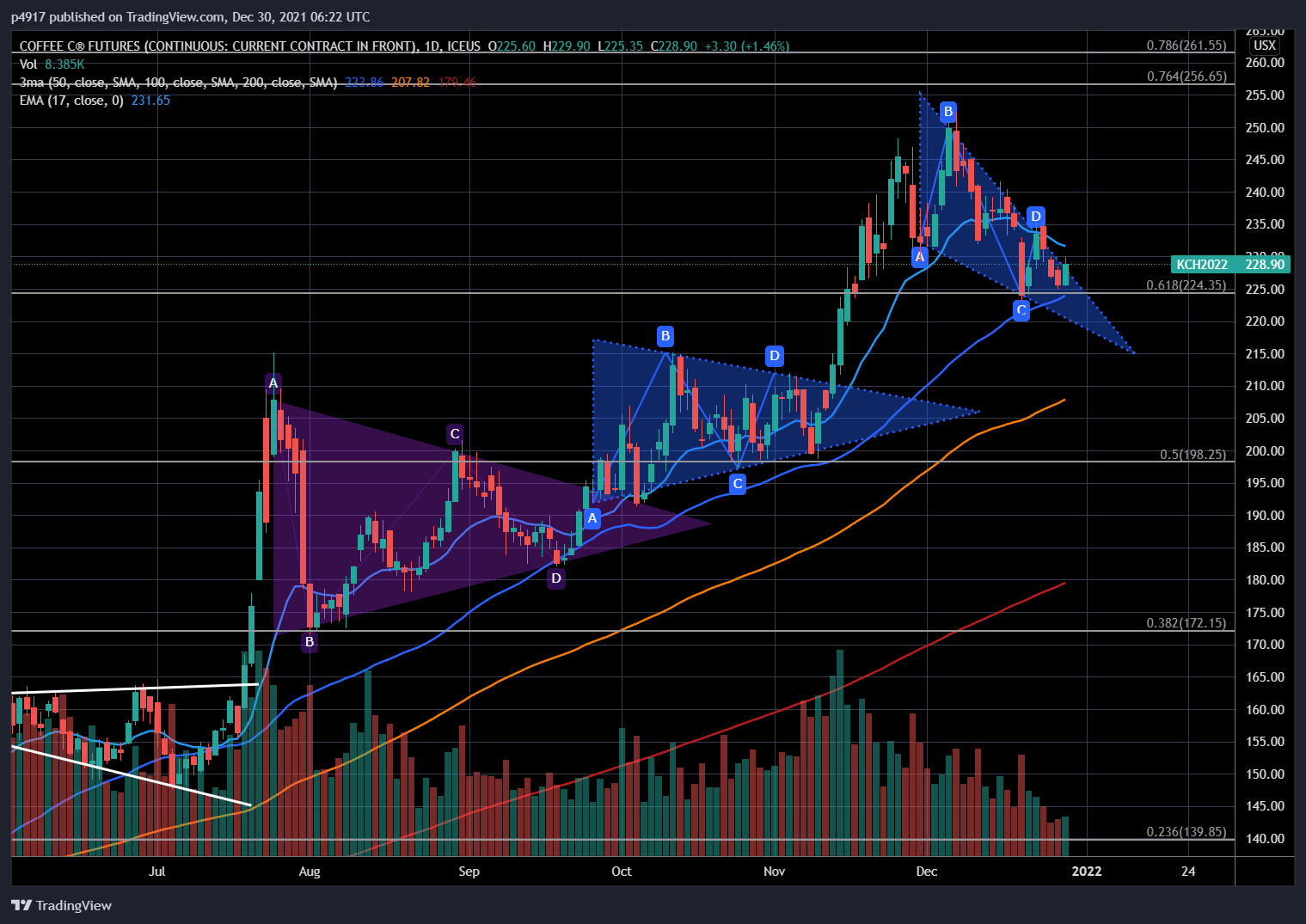Click the low value L225.35

(x=621, y=46)
